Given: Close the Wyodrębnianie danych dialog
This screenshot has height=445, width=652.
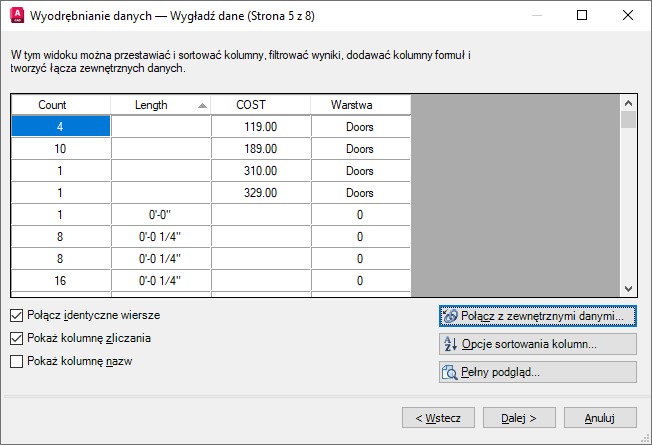Looking at the screenshot, I should [628, 15].
